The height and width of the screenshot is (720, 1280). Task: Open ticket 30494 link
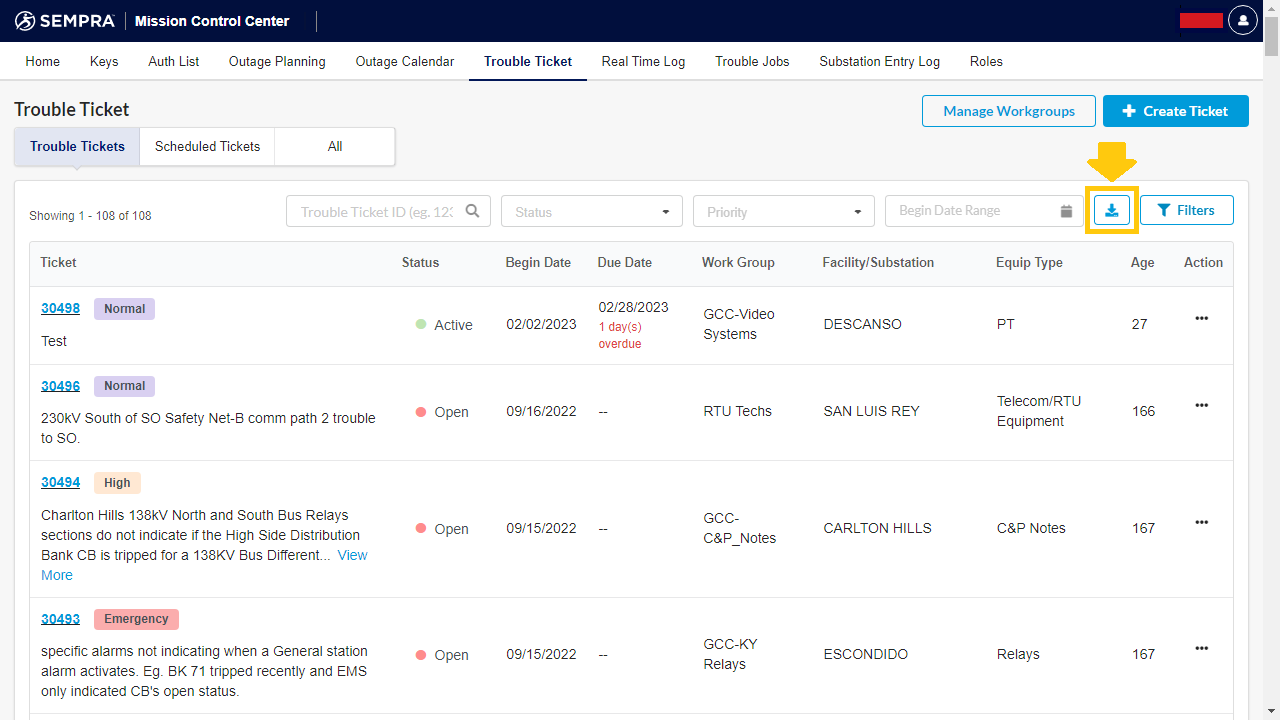pyautogui.click(x=60, y=482)
